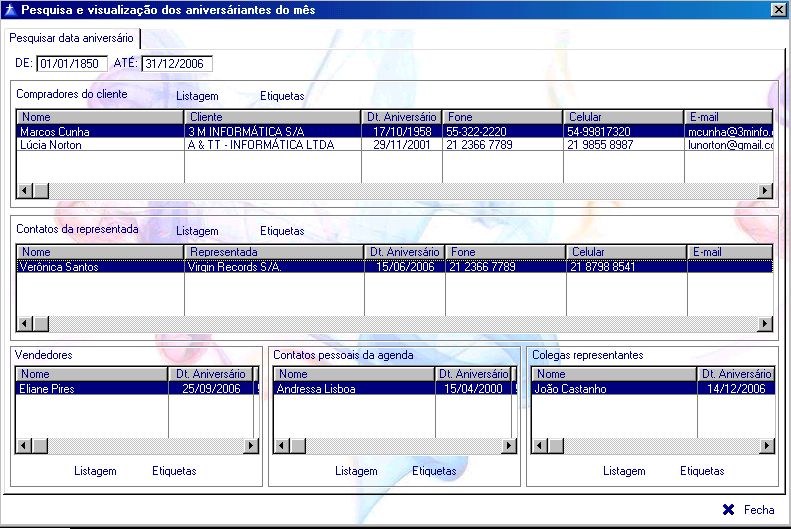This screenshot has height=529, width=791.
Task: Click the app icon in title bar
Action: click(x=10, y=10)
